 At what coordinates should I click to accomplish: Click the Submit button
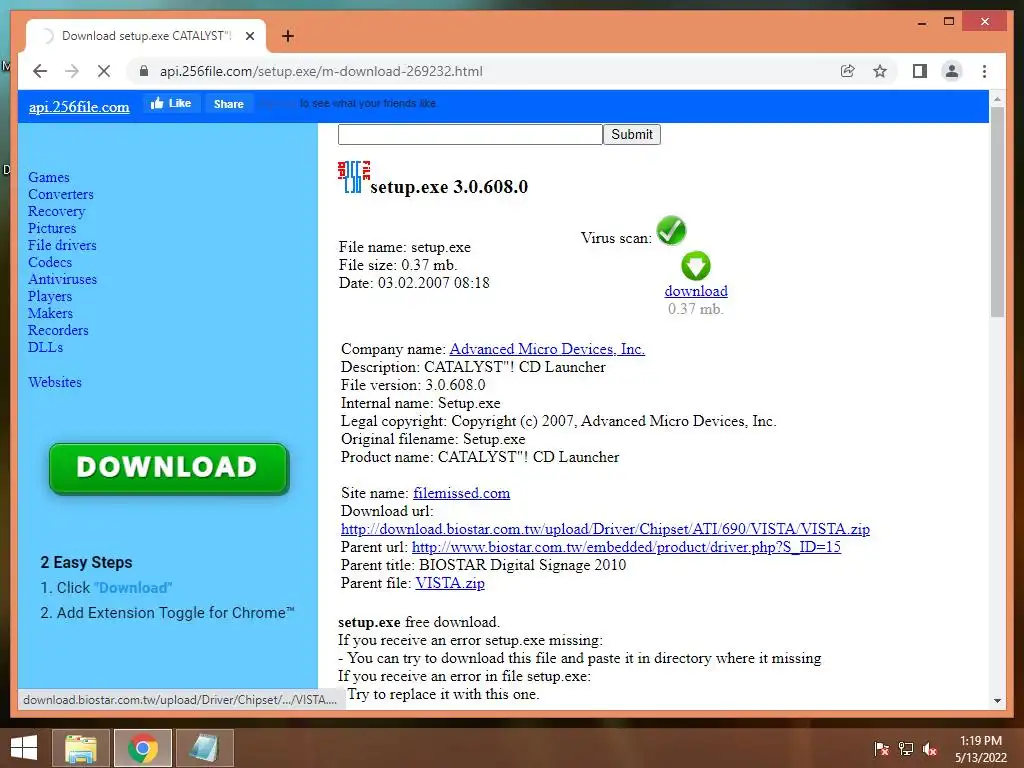632,135
